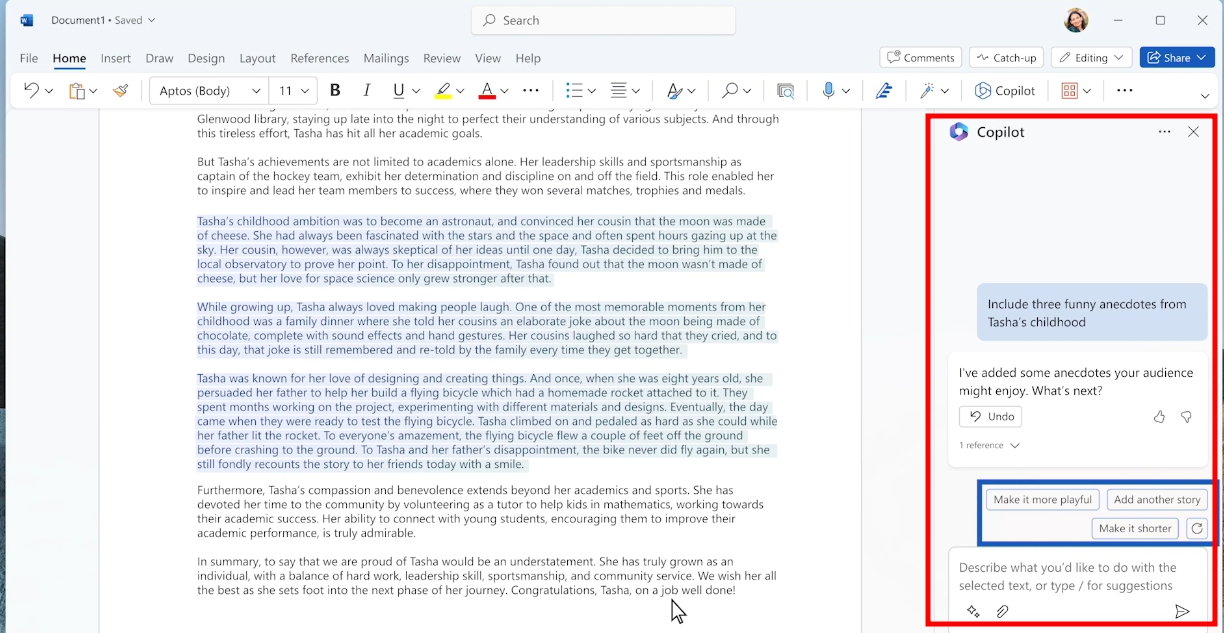Open the Comments pane button
This screenshot has width=1224, height=633.
pos(921,58)
